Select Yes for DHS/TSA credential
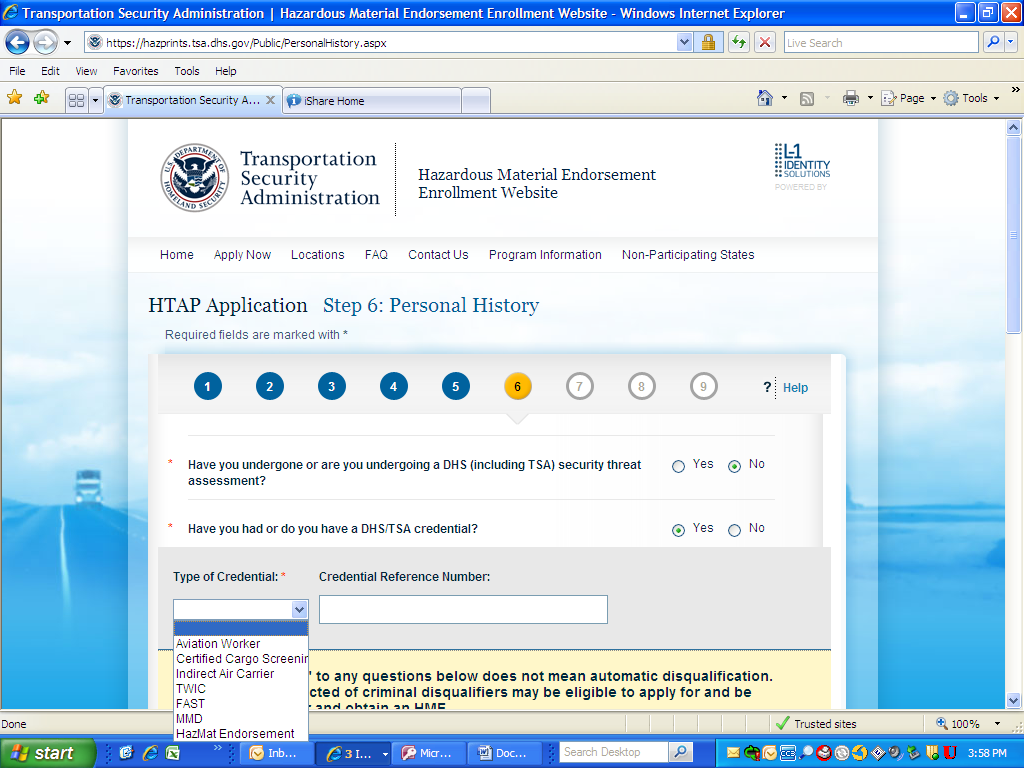 (x=679, y=530)
